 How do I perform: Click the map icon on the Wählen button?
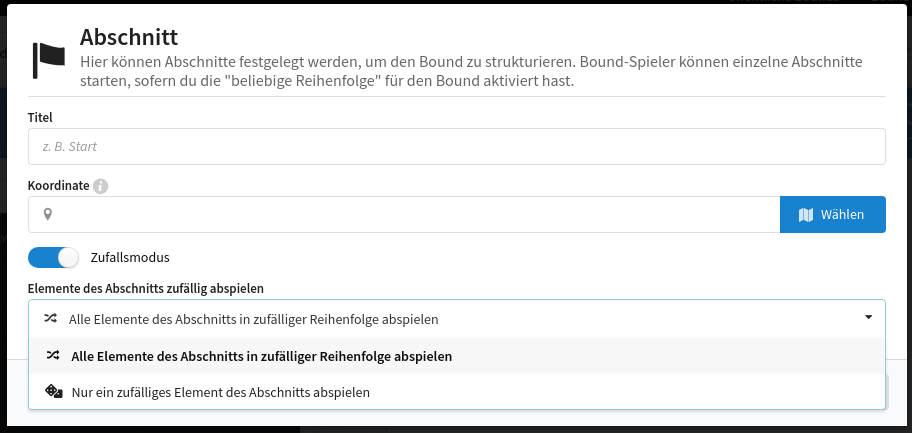(x=806, y=215)
